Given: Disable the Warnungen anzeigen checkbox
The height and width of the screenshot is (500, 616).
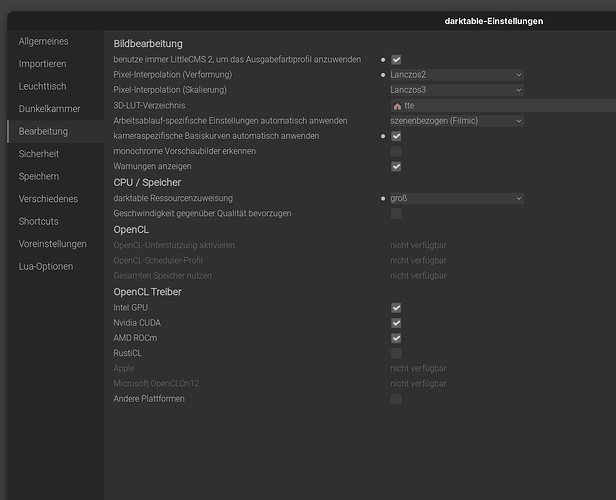Looking at the screenshot, I should click(x=396, y=167).
